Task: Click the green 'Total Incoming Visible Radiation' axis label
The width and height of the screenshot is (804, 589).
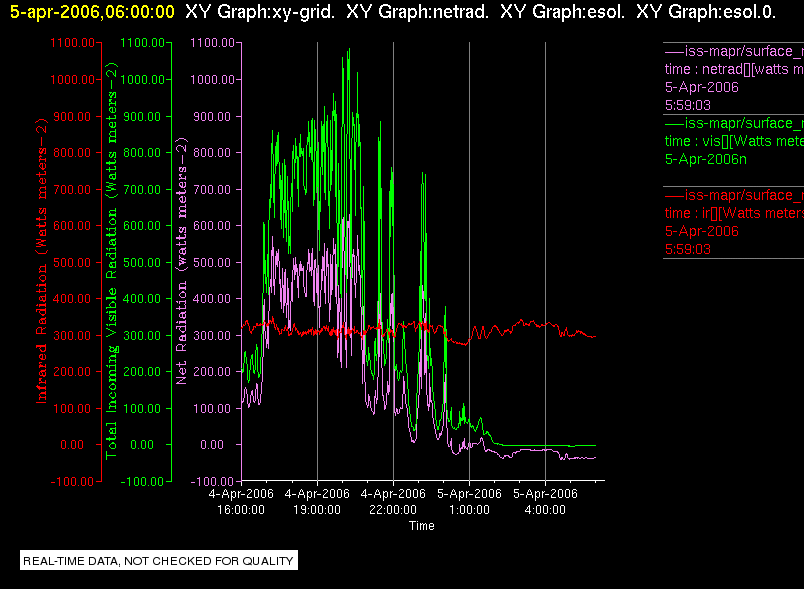Action: (x=111, y=261)
